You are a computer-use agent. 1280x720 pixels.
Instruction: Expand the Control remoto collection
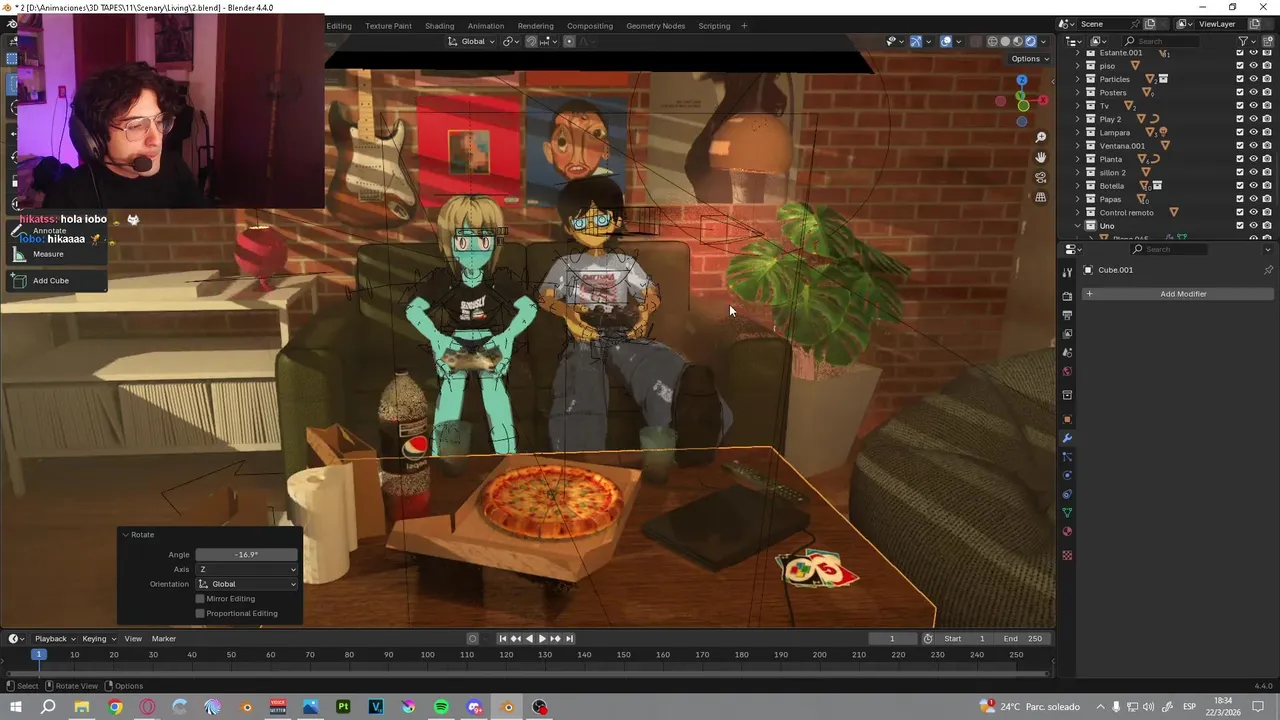pyautogui.click(x=1078, y=212)
